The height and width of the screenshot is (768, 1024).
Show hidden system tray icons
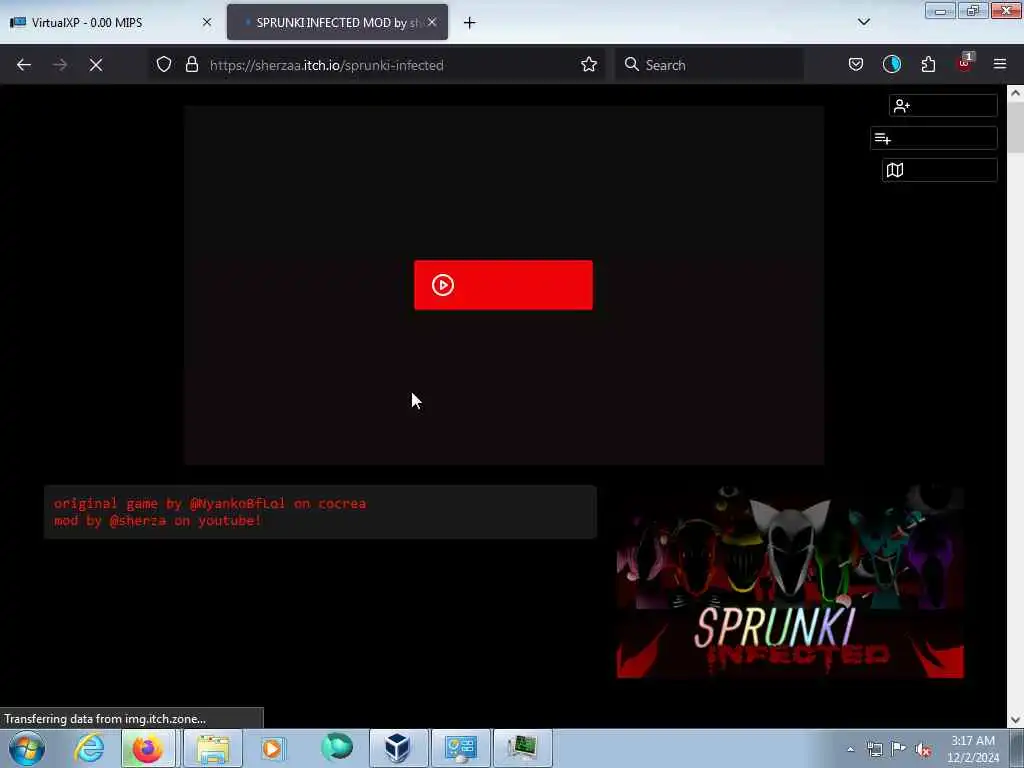pos(850,749)
